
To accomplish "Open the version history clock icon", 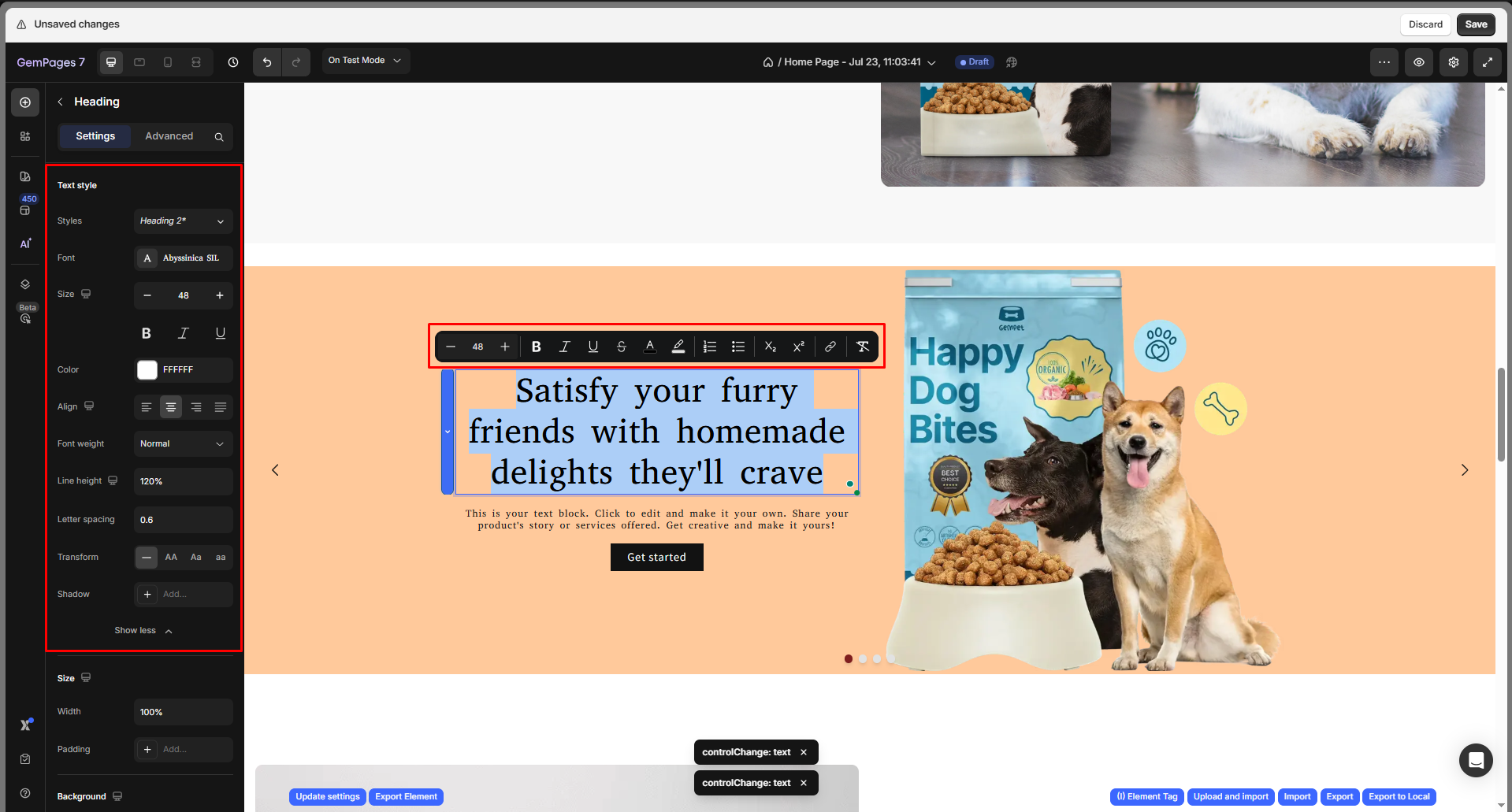I will click(233, 62).
